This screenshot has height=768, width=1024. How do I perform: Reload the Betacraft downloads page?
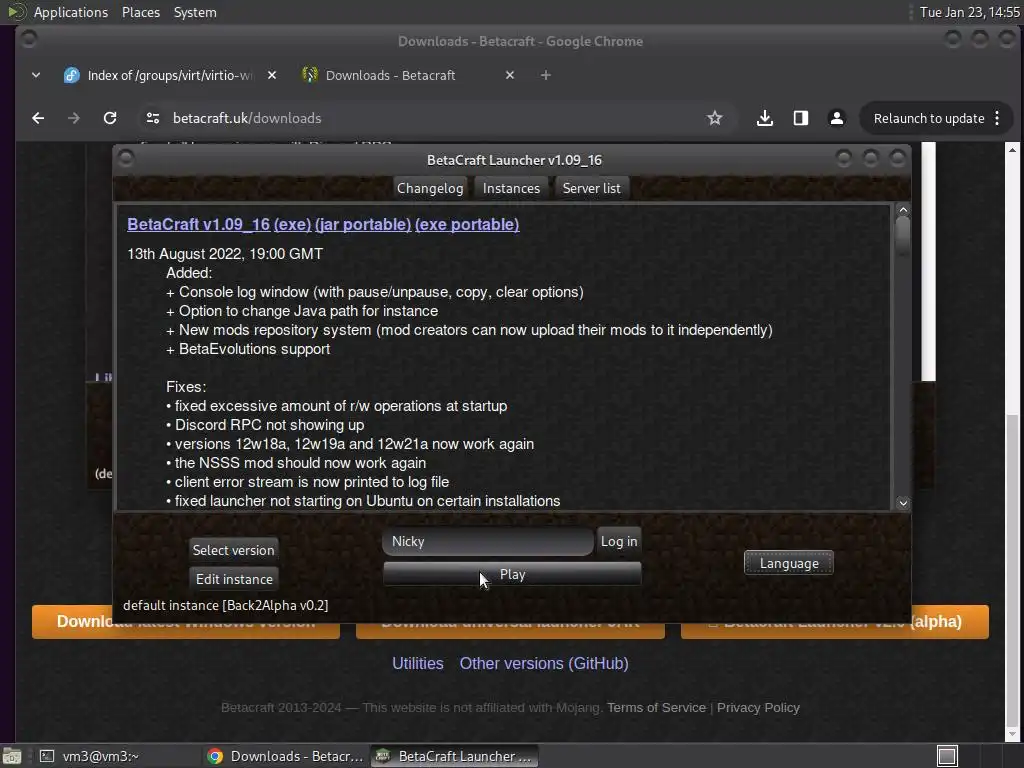pyautogui.click(x=110, y=118)
